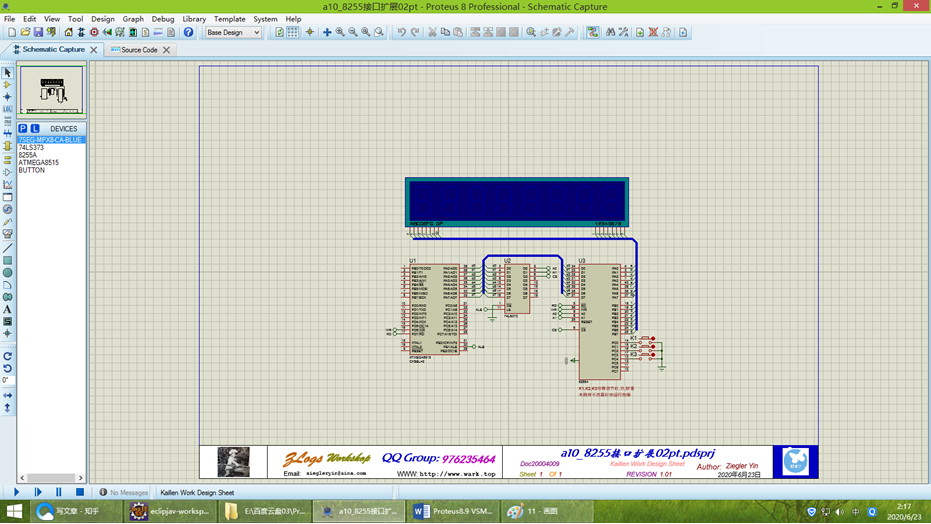Pick devices using the P button

pos(23,129)
